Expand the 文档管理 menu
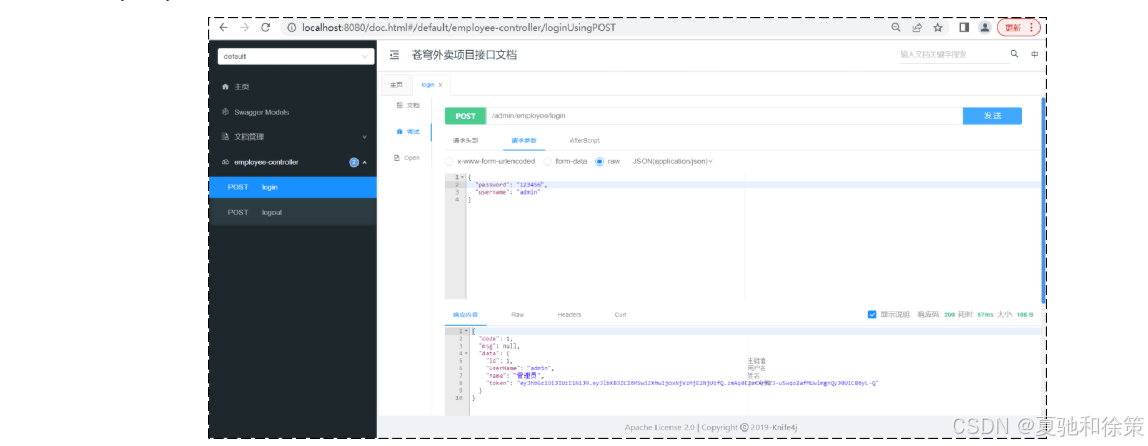 click(293, 137)
